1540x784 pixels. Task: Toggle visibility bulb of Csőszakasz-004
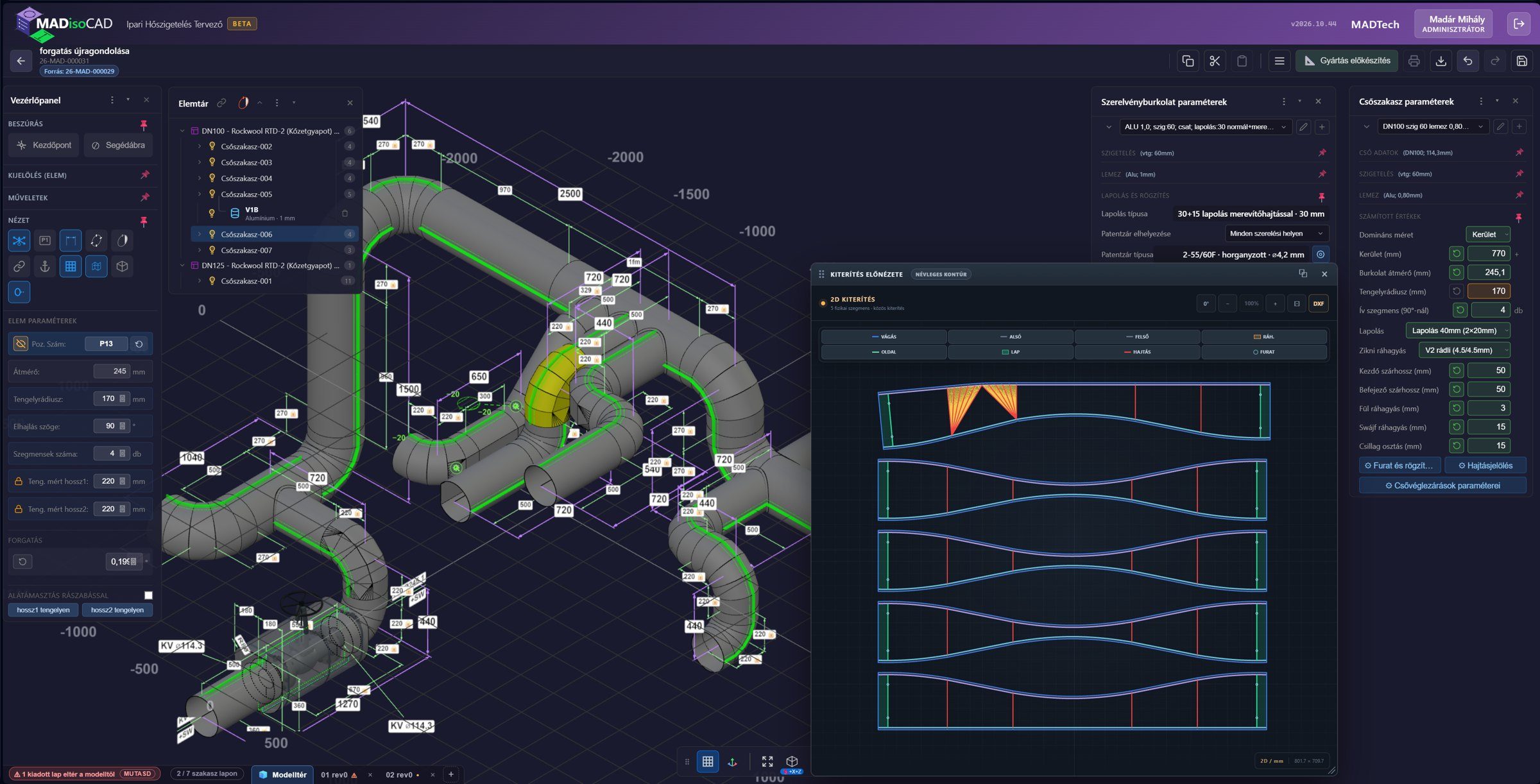[212, 178]
